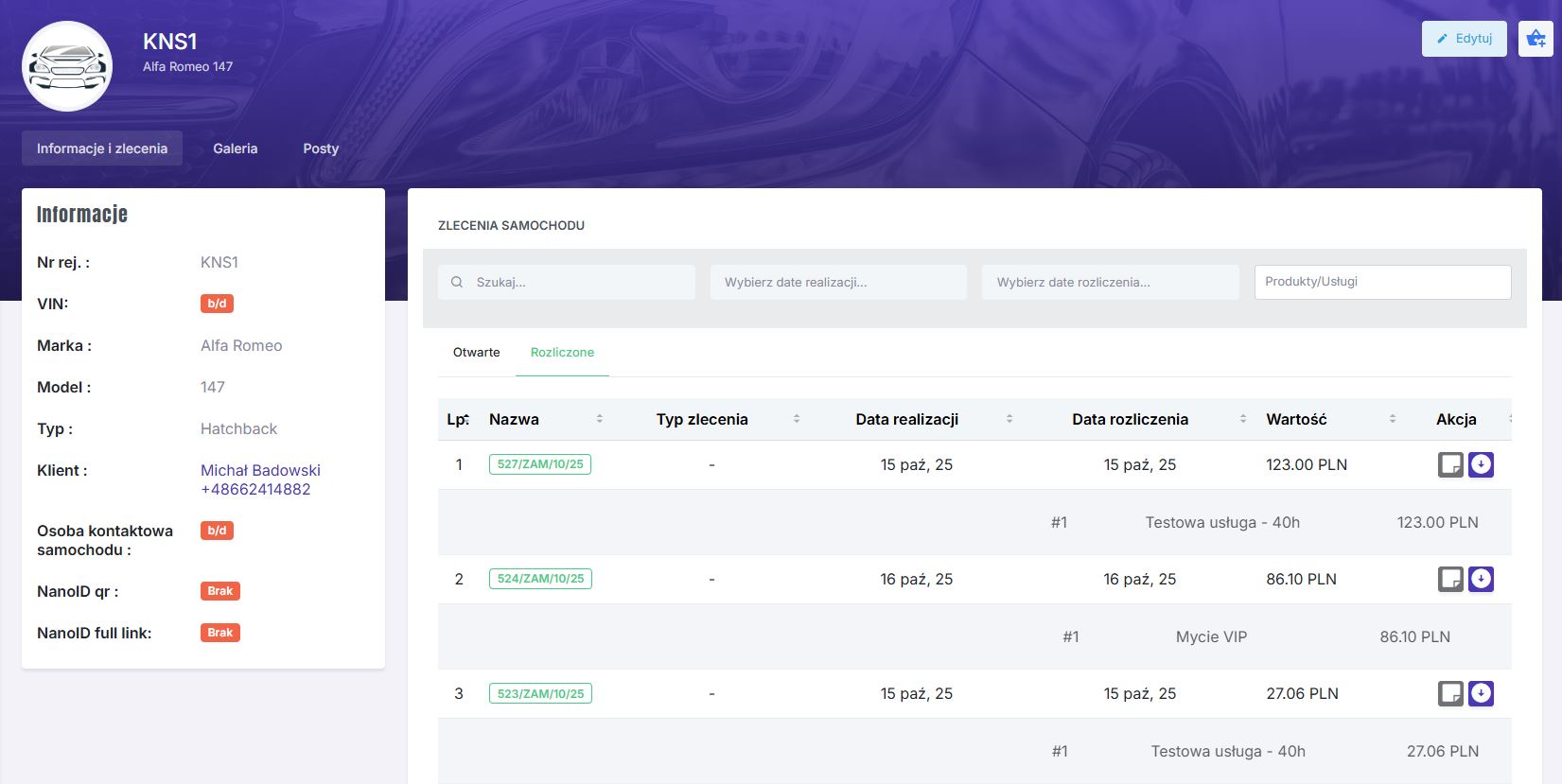The image size is (1562, 784).
Task: Download order 527/ZAM/10/25 via the arrow icon
Action: tap(1481, 464)
